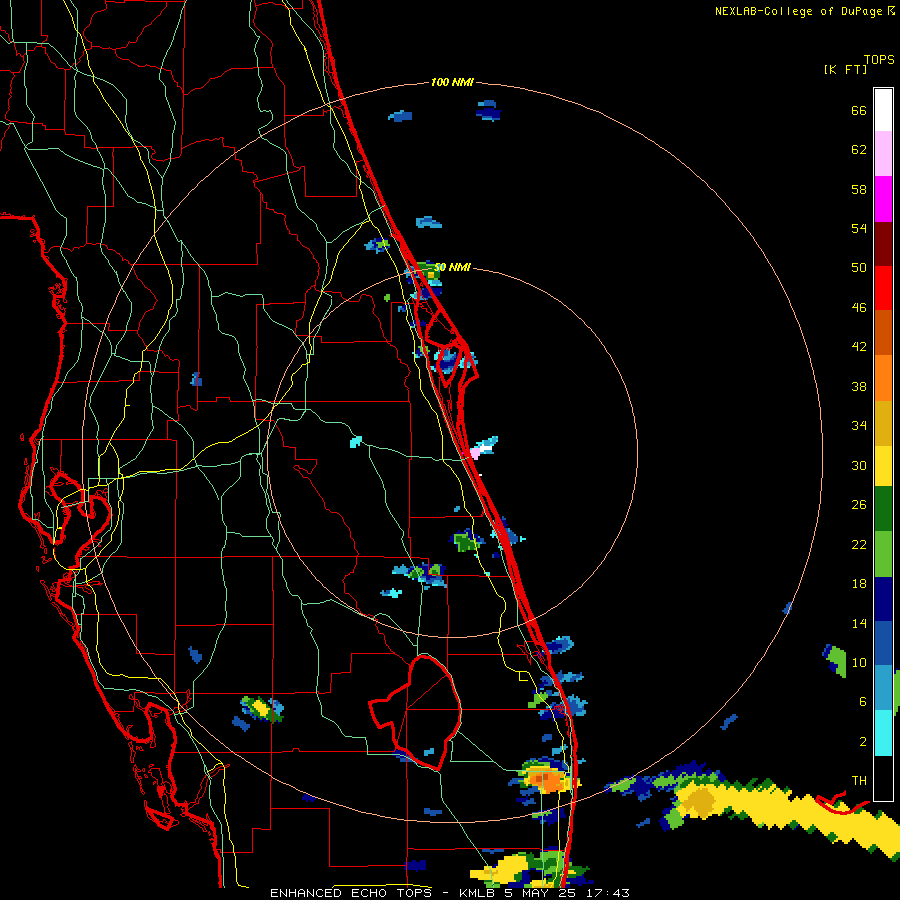Click the TH legend value

pos(859,781)
